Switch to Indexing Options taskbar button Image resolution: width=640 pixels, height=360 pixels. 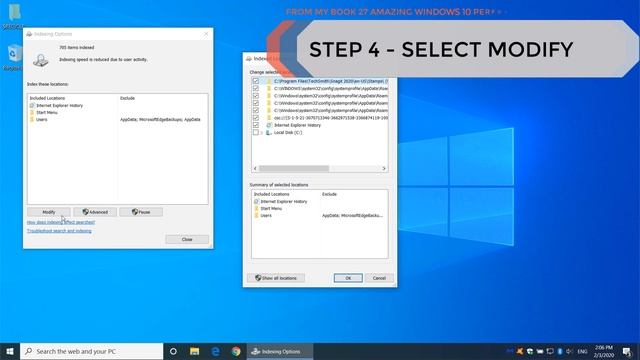(280, 351)
